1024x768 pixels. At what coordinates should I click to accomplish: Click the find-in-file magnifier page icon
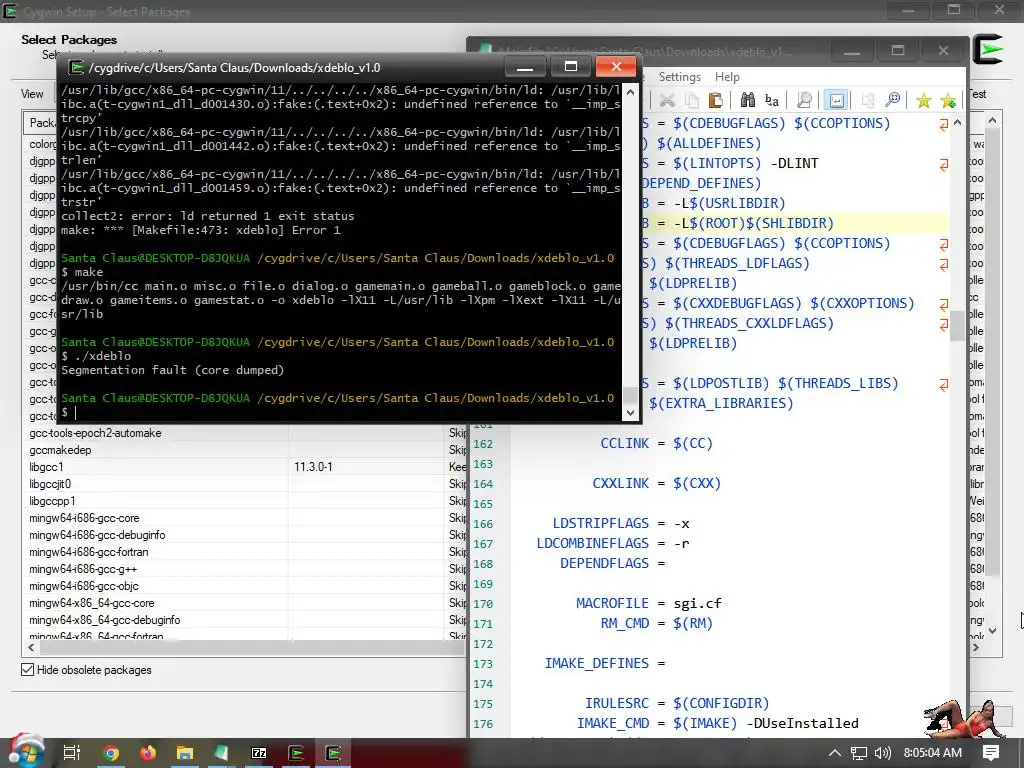(x=805, y=100)
